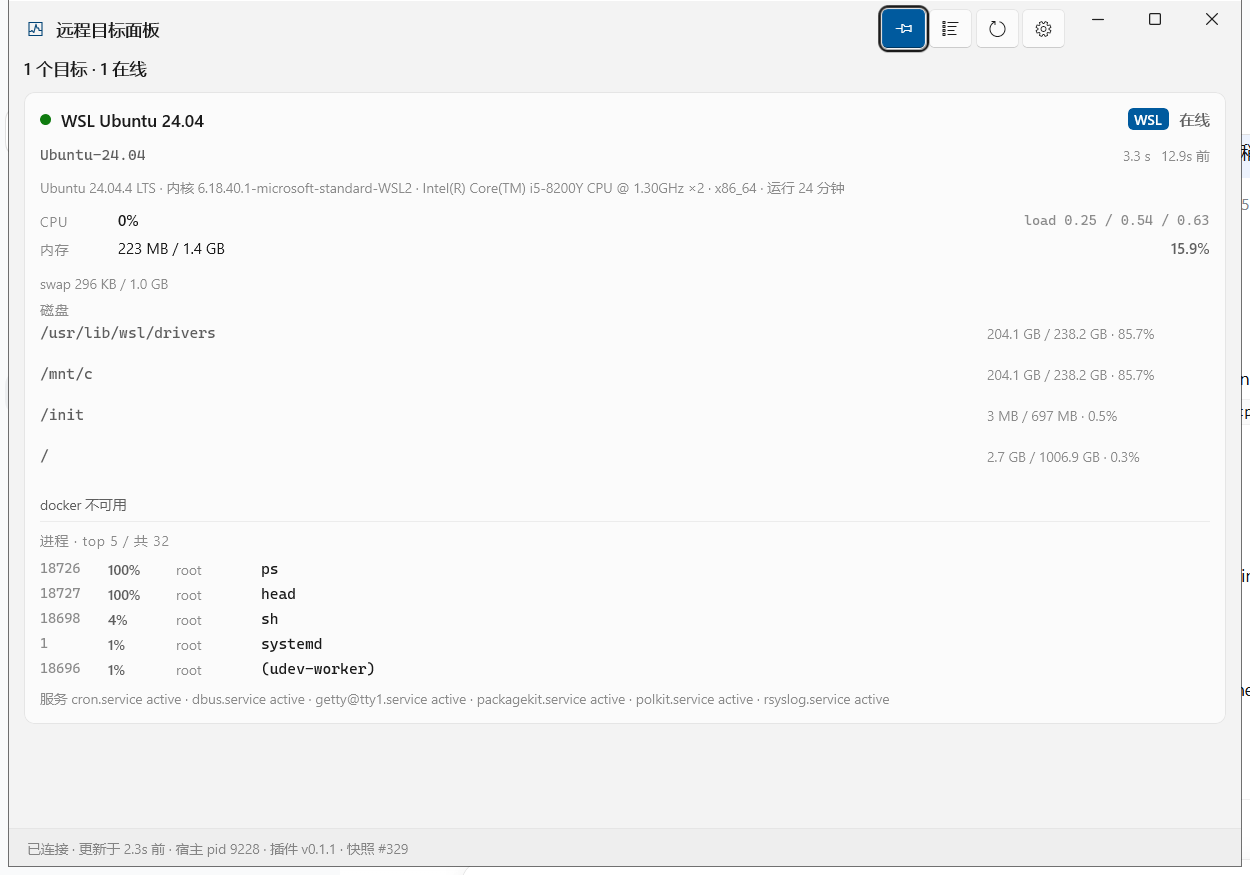Click swap 296 KB / 1.0 GB line
The width and height of the screenshot is (1250, 875).
[x=104, y=284]
